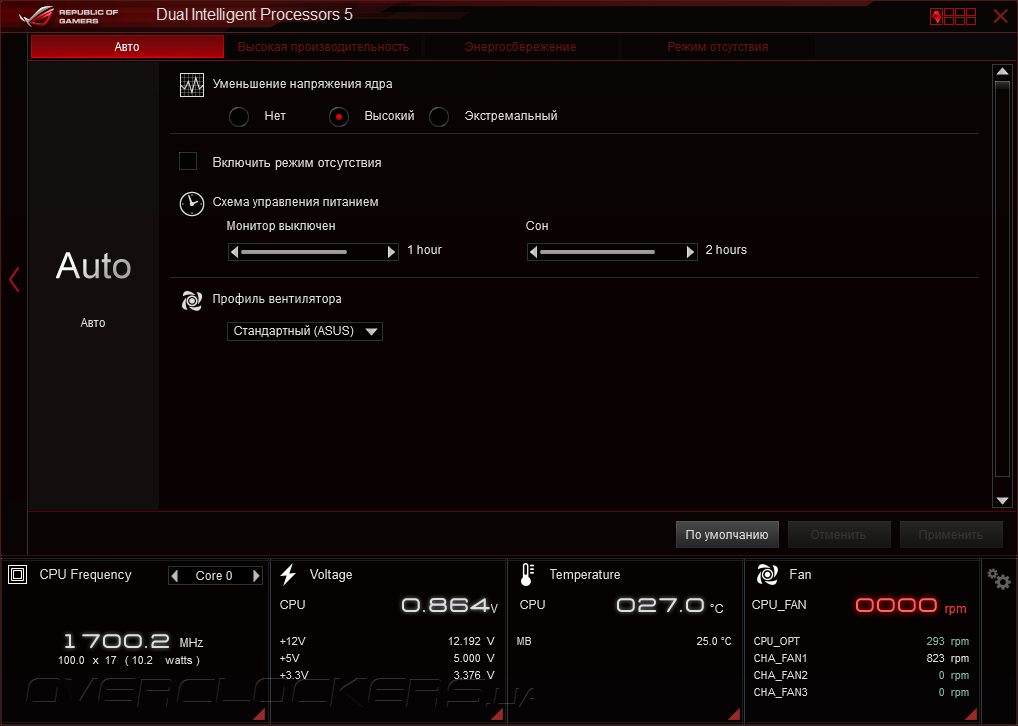This screenshot has height=726, width=1018.
Task: Increase Монитор выключен time with right arrow
Action: pyautogui.click(x=391, y=252)
